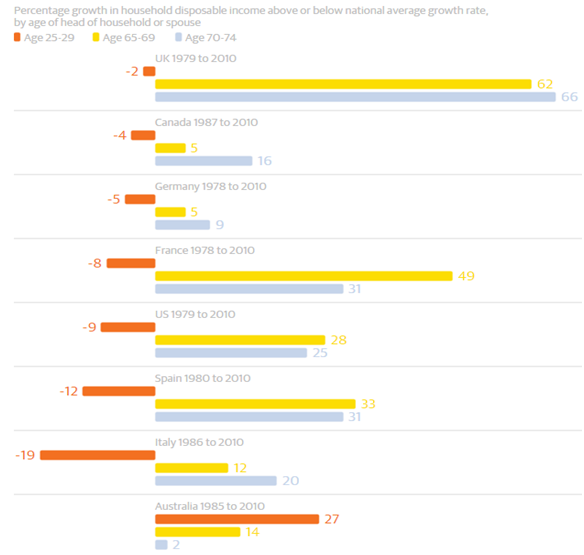Select the Spain orange bar valued -12

click(x=119, y=391)
